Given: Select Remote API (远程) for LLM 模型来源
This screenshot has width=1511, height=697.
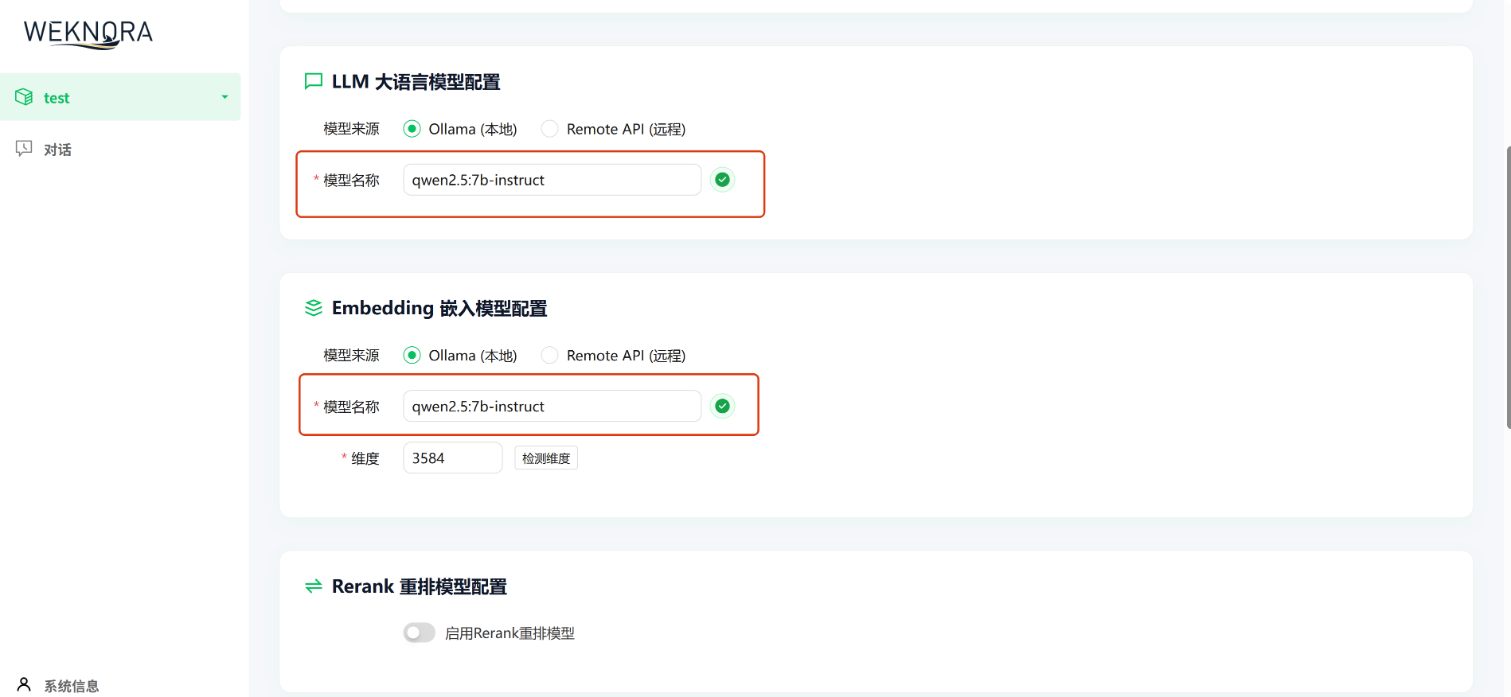Looking at the screenshot, I should pyautogui.click(x=549, y=128).
